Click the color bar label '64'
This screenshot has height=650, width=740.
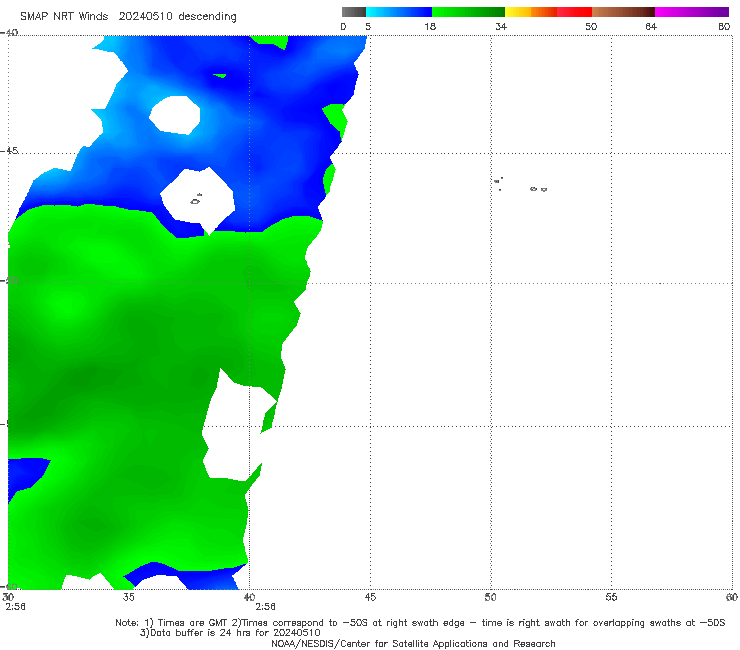pyautogui.click(x=651, y=26)
